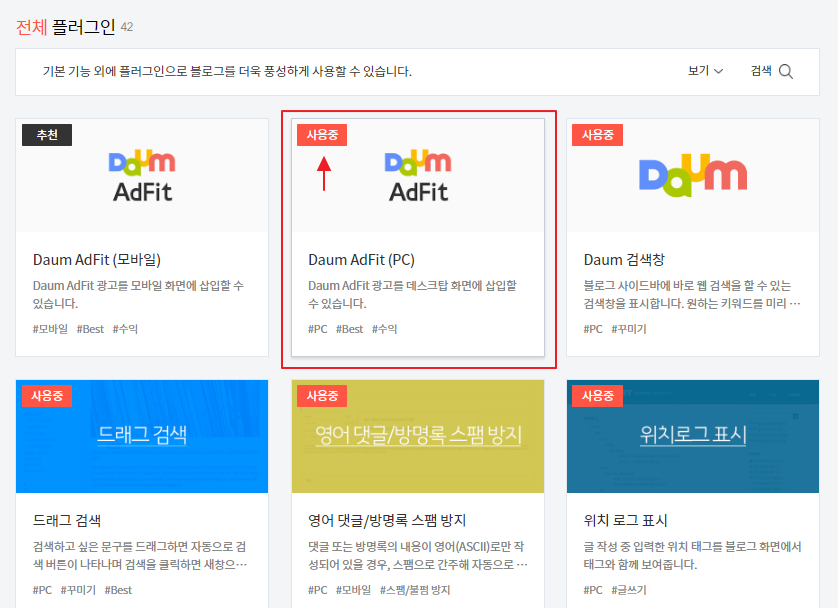
Task: Click the 사용중 badge on 스팸 방지 card
Action: pos(322,396)
